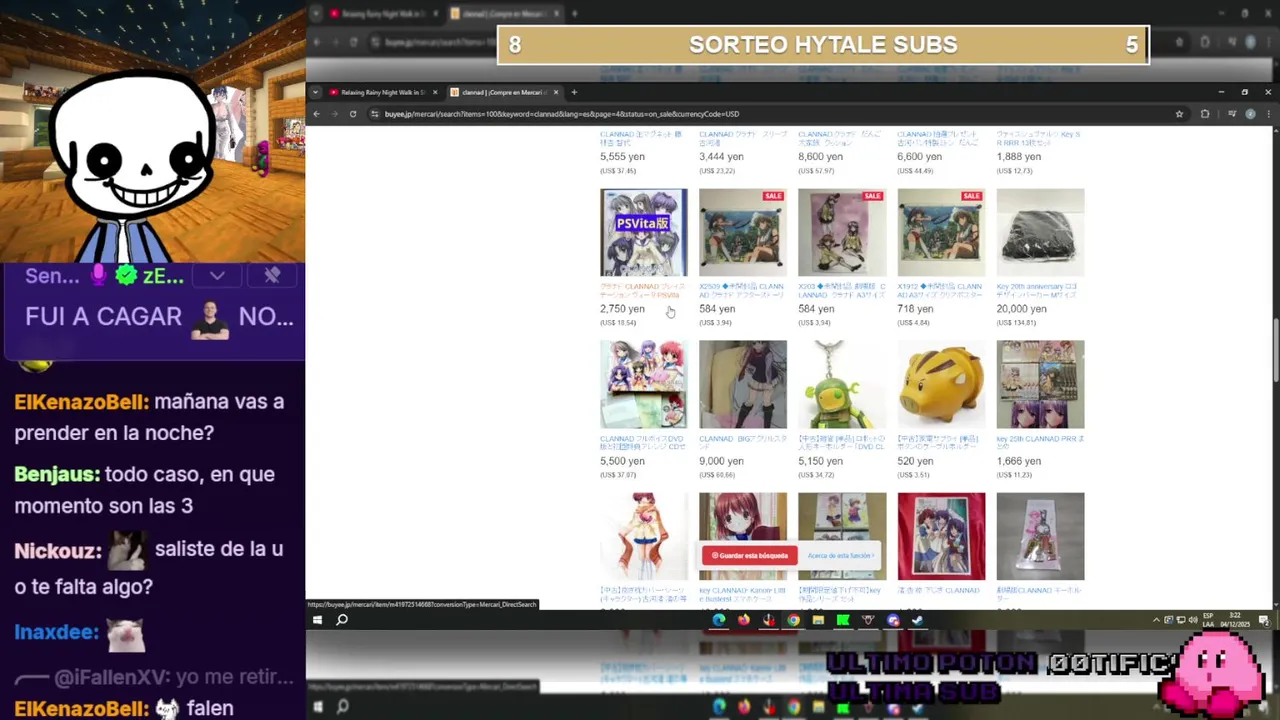Open the 718 yen SALE item thumbnail
Image resolution: width=1280 pixels, height=720 pixels.
(941, 232)
